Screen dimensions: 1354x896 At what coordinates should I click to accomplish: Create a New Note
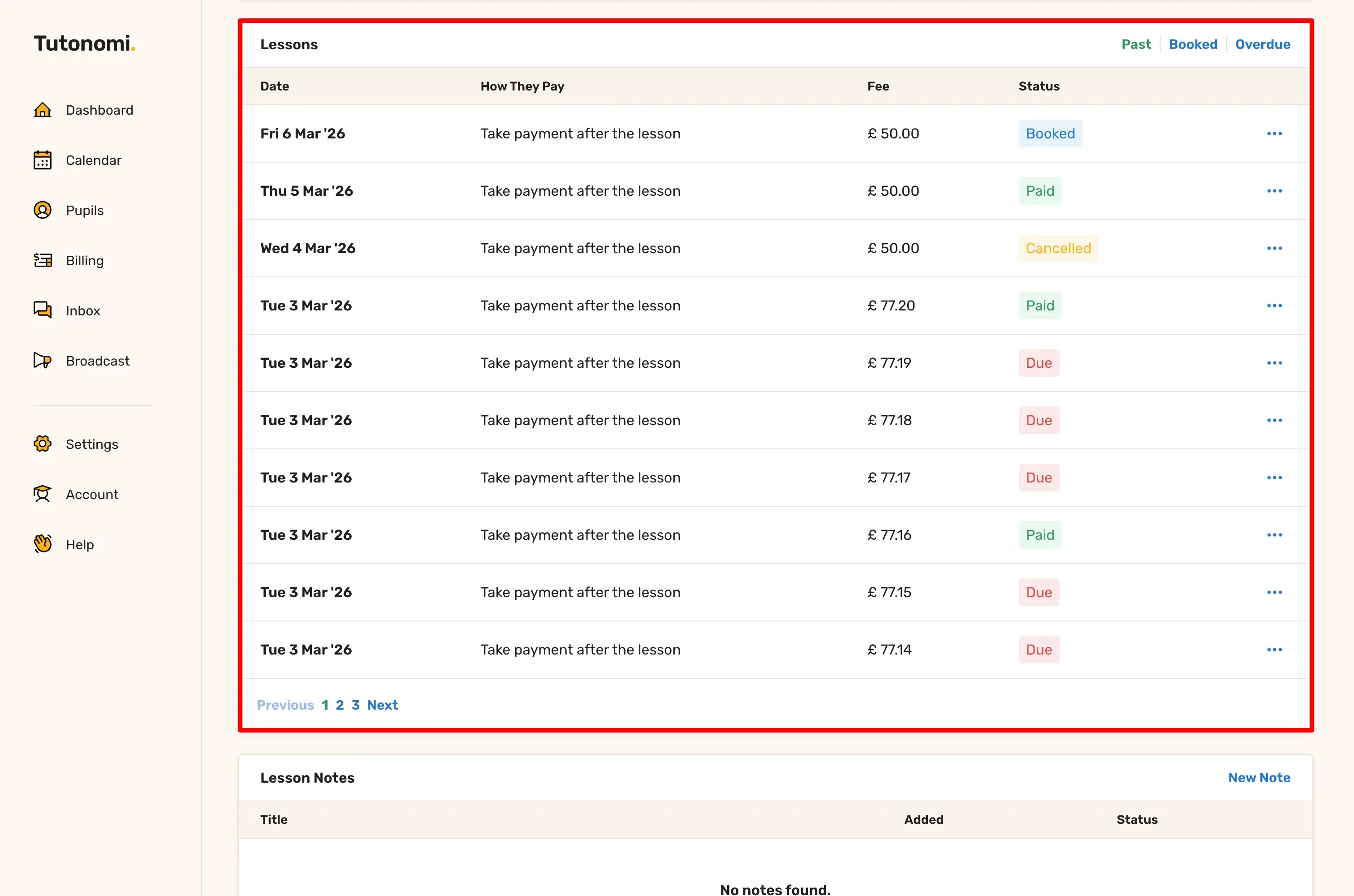(1259, 778)
